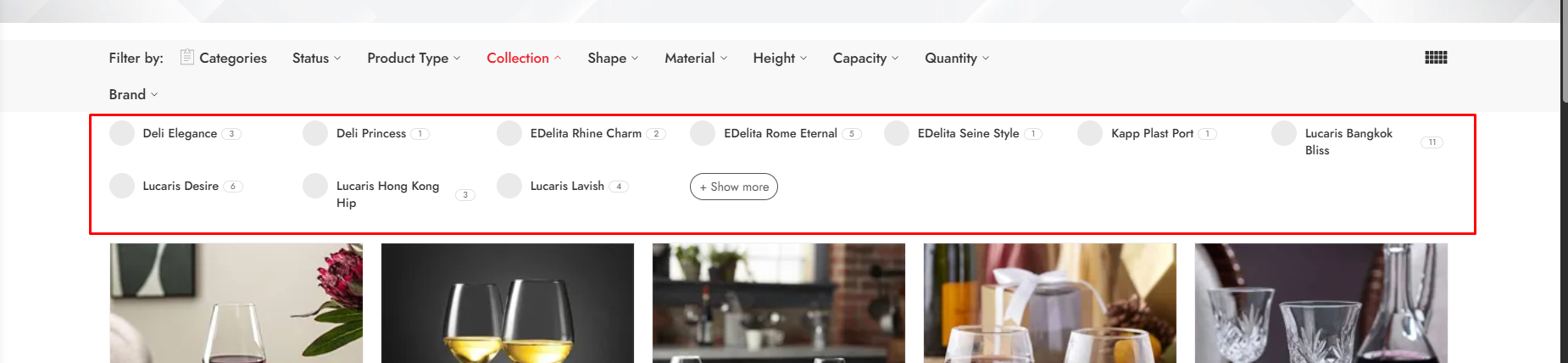Open the white wine glasses product image
The width and height of the screenshot is (1568, 363).
[x=508, y=303]
